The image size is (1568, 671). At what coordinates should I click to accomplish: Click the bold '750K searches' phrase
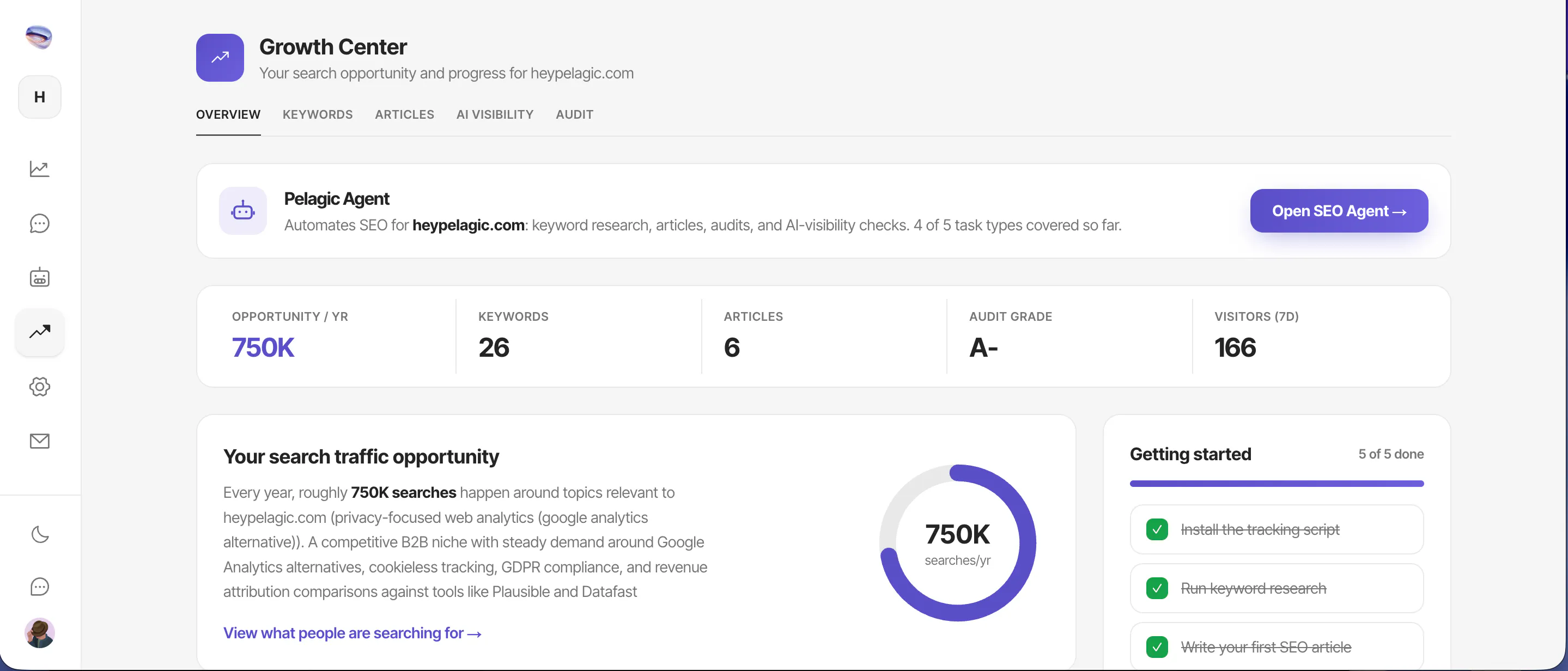point(404,492)
